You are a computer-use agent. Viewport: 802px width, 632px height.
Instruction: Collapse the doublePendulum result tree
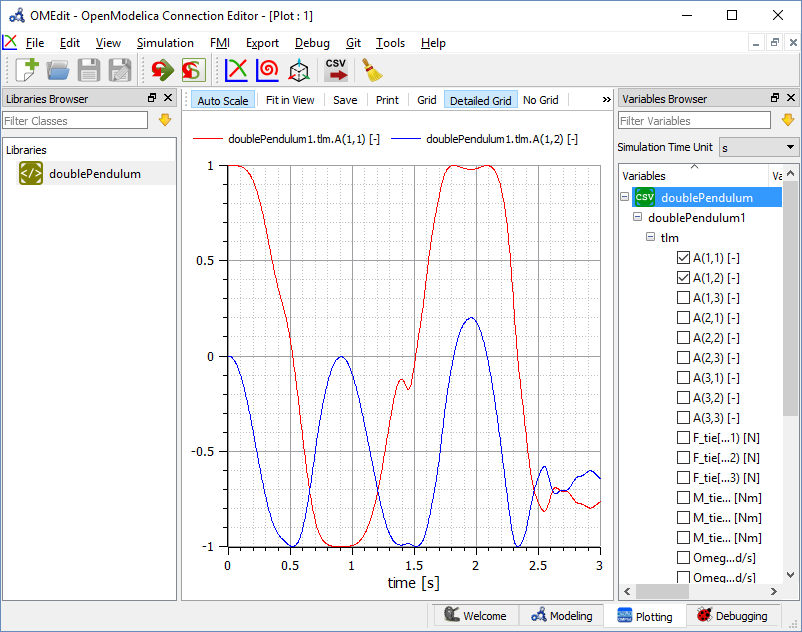[x=623, y=197]
